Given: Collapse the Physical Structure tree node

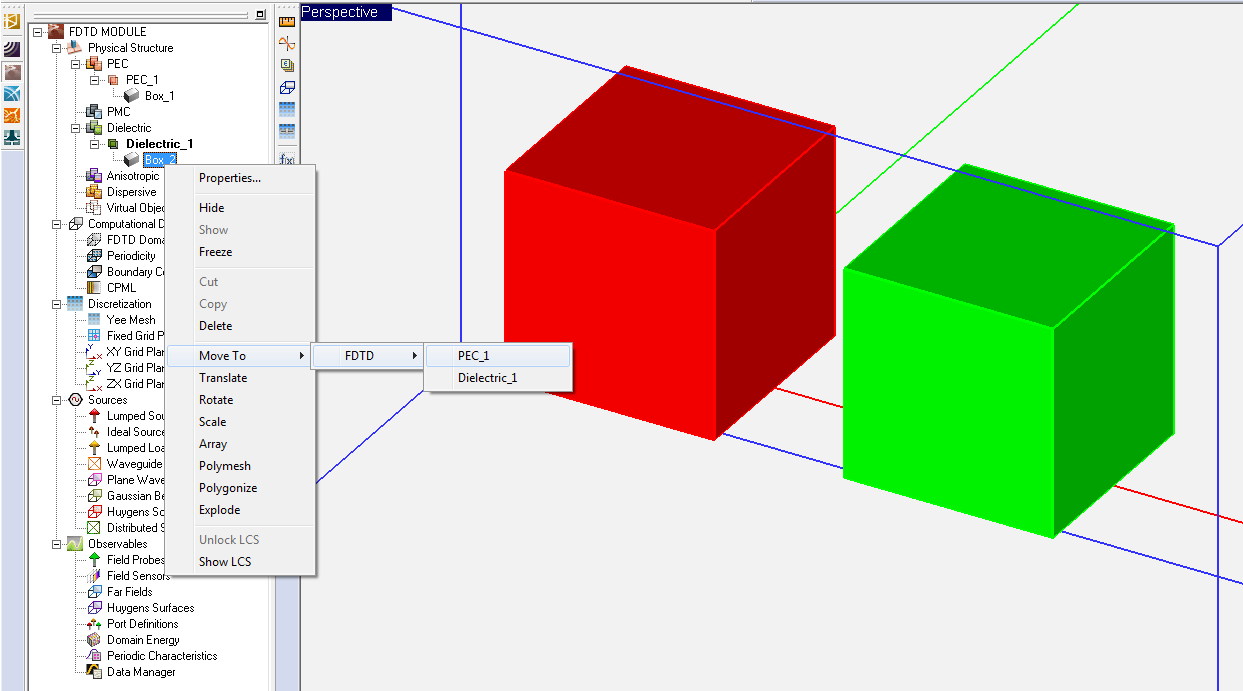Looking at the screenshot, I should click(57, 48).
